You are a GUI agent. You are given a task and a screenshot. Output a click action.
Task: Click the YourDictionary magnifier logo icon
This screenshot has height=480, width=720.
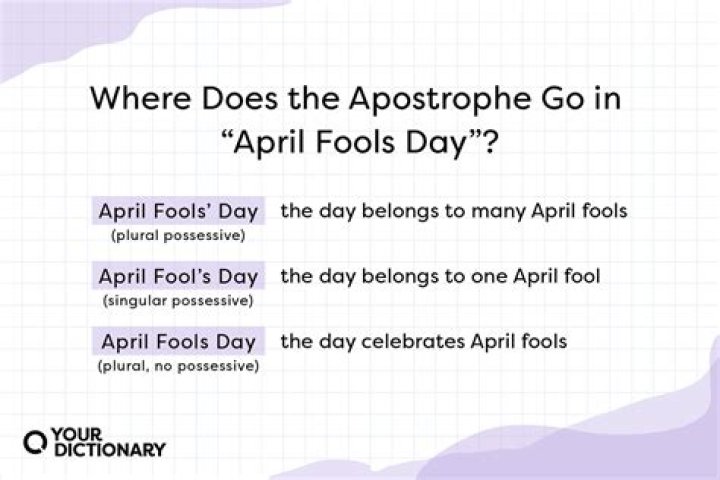35,441
